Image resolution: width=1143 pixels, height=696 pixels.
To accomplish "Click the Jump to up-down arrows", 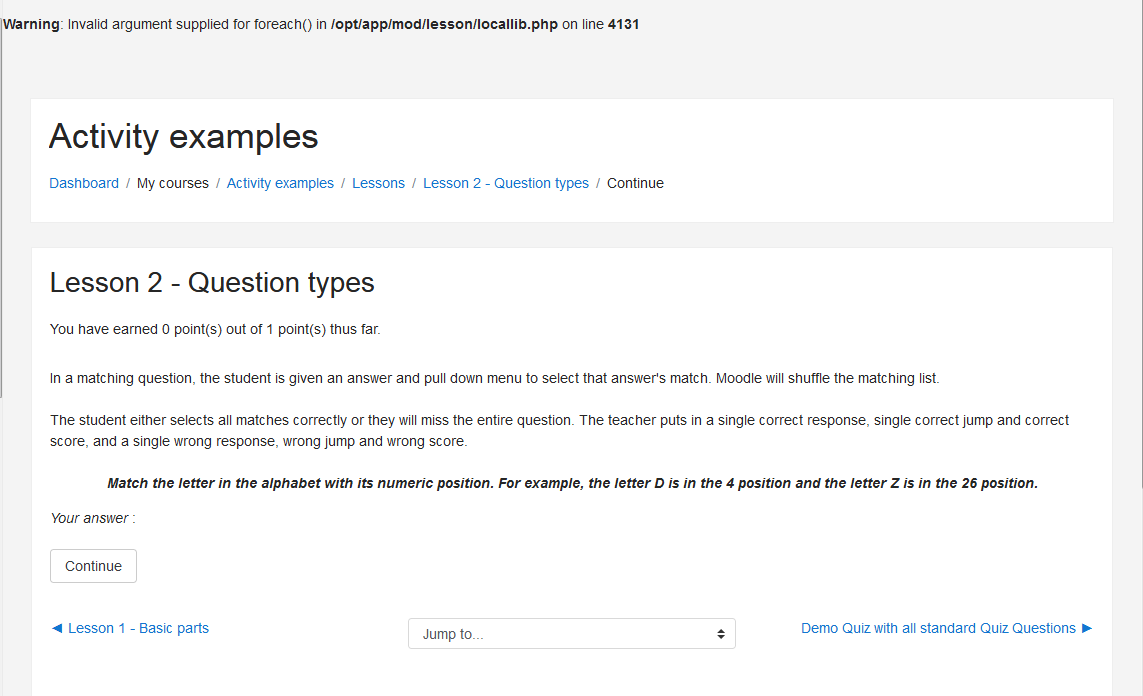I will coord(721,634).
